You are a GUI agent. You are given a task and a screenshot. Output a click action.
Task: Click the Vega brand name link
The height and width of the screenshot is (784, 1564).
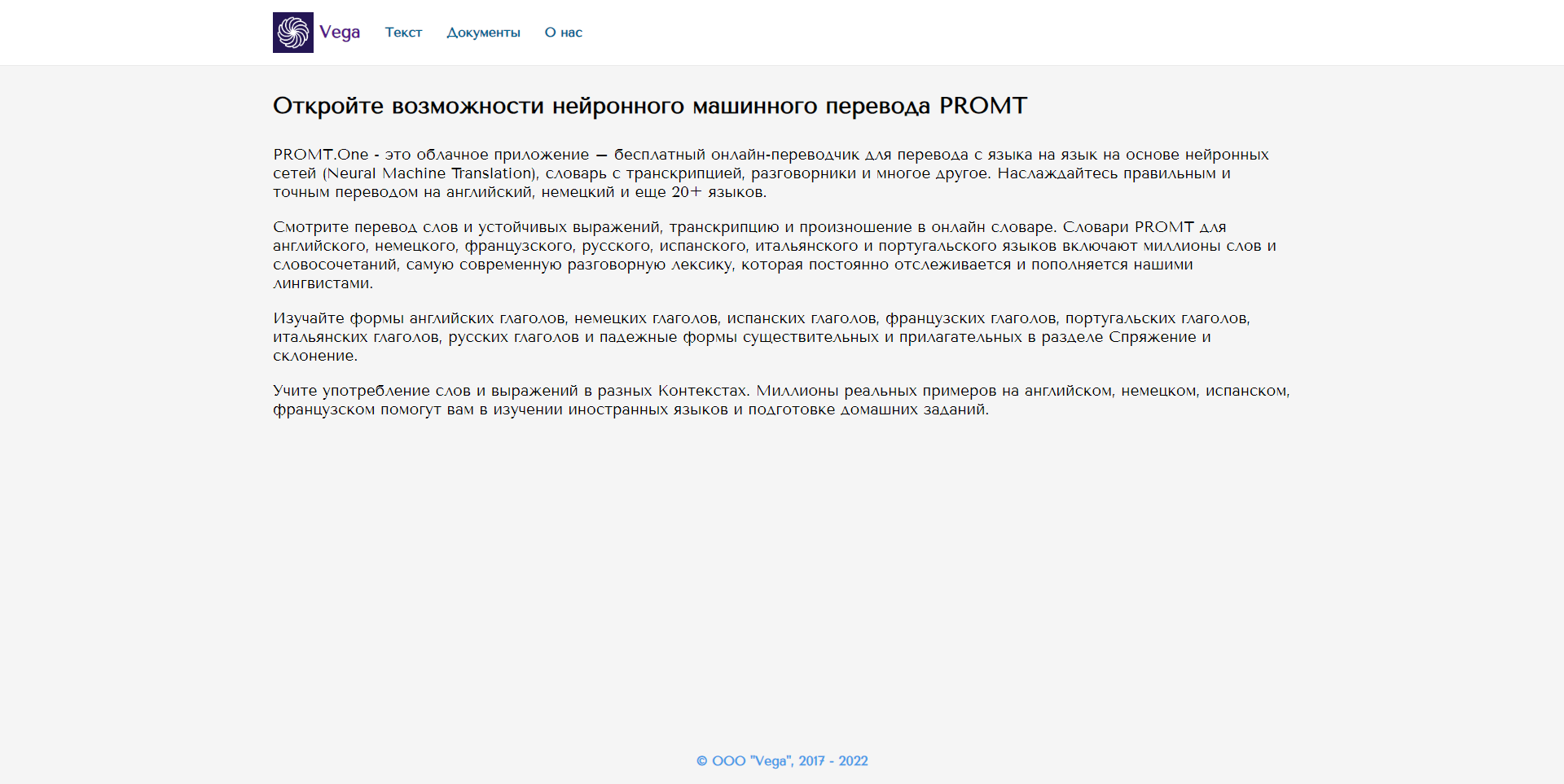click(340, 33)
